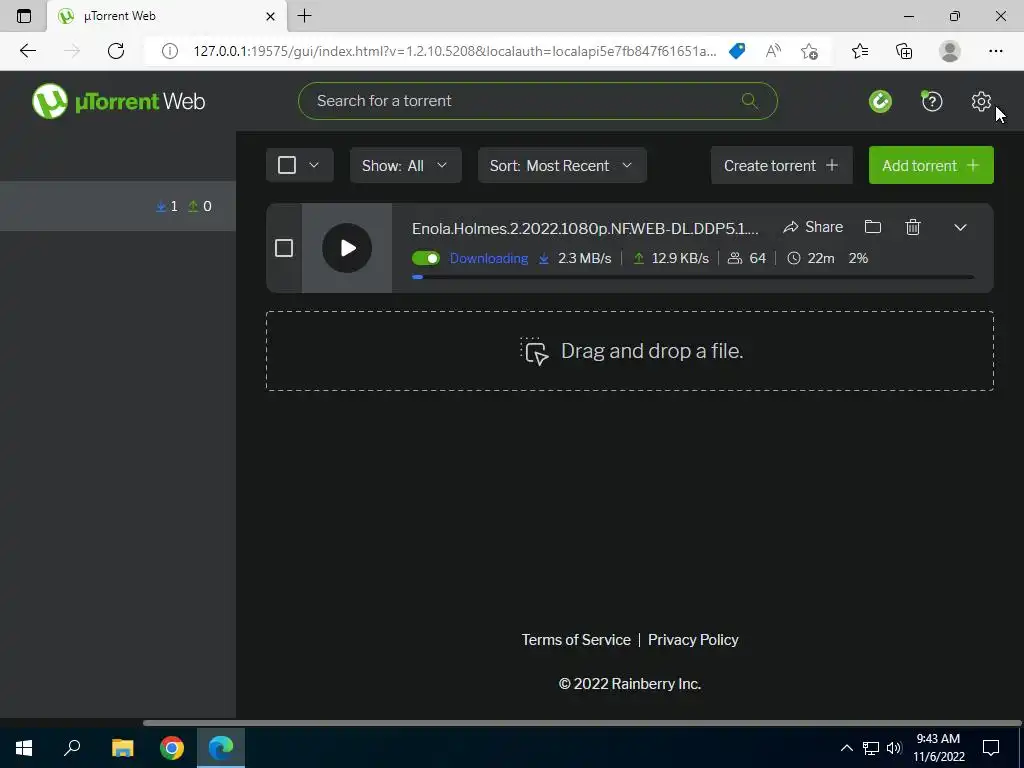Toggle the Enola Holmes download switch off

[x=426, y=258]
